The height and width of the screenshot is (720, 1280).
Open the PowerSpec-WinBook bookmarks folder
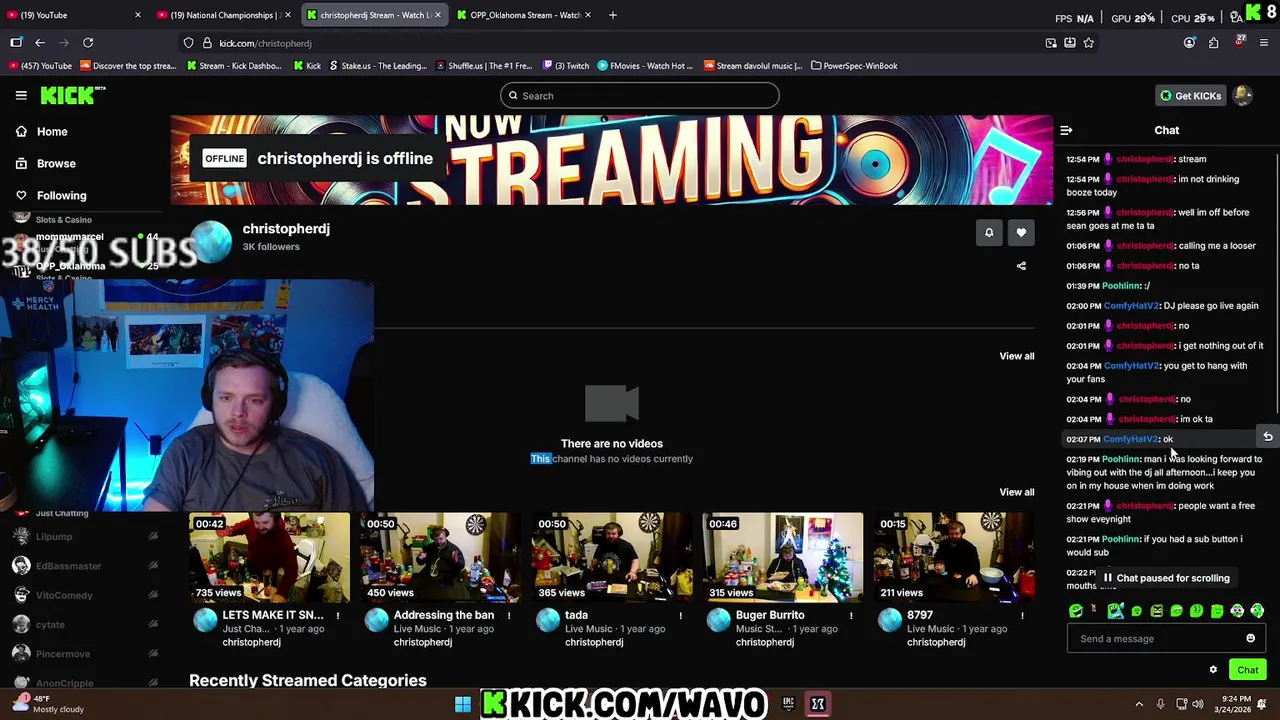[x=854, y=66]
